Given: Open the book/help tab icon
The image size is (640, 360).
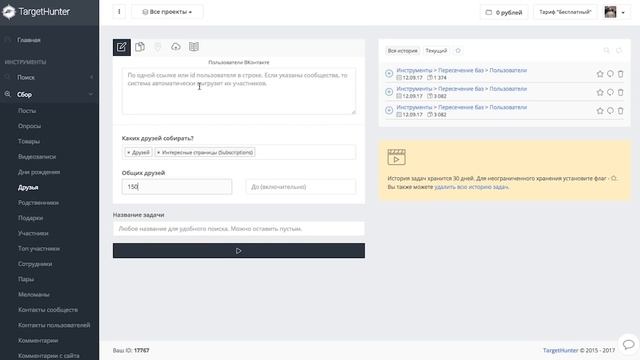Looking at the screenshot, I should pyautogui.click(x=194, y=47).
